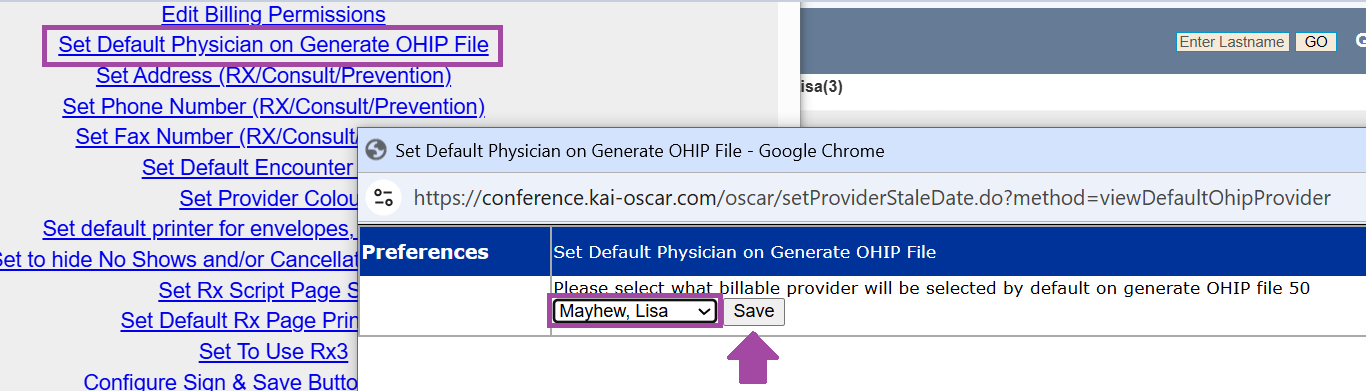Open Set Phone Number (RX/Consult/Prevention) link

click(274, 106)
